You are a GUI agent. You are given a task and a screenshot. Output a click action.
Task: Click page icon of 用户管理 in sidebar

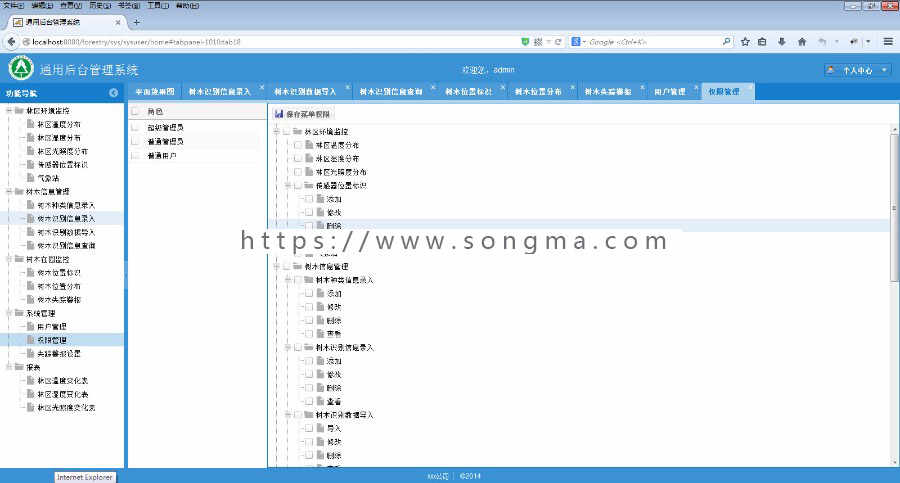tap(31, 326)
